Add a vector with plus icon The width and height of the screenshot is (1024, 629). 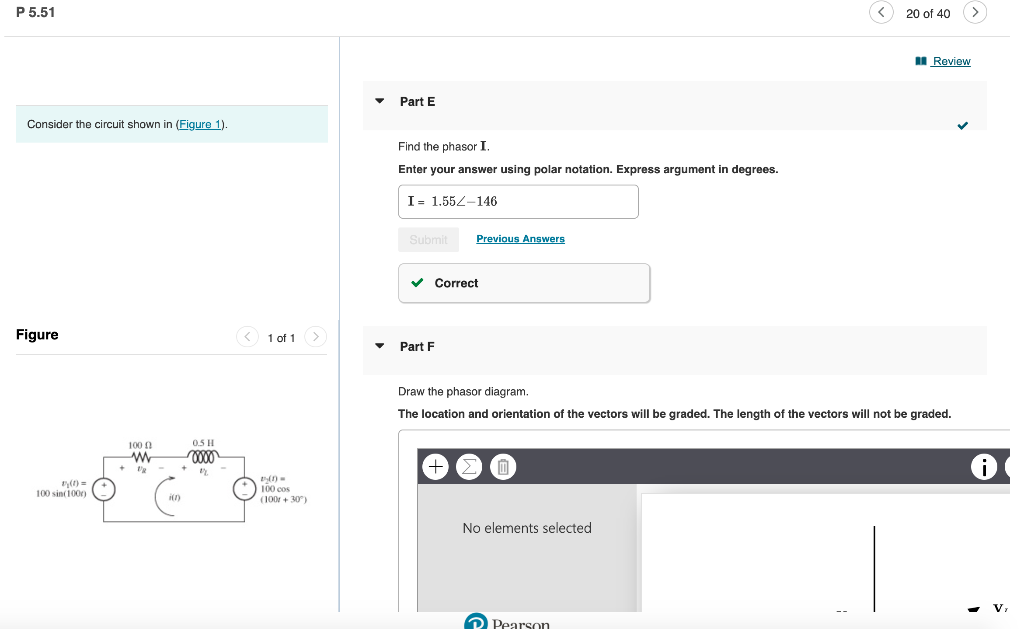[436, 466]
